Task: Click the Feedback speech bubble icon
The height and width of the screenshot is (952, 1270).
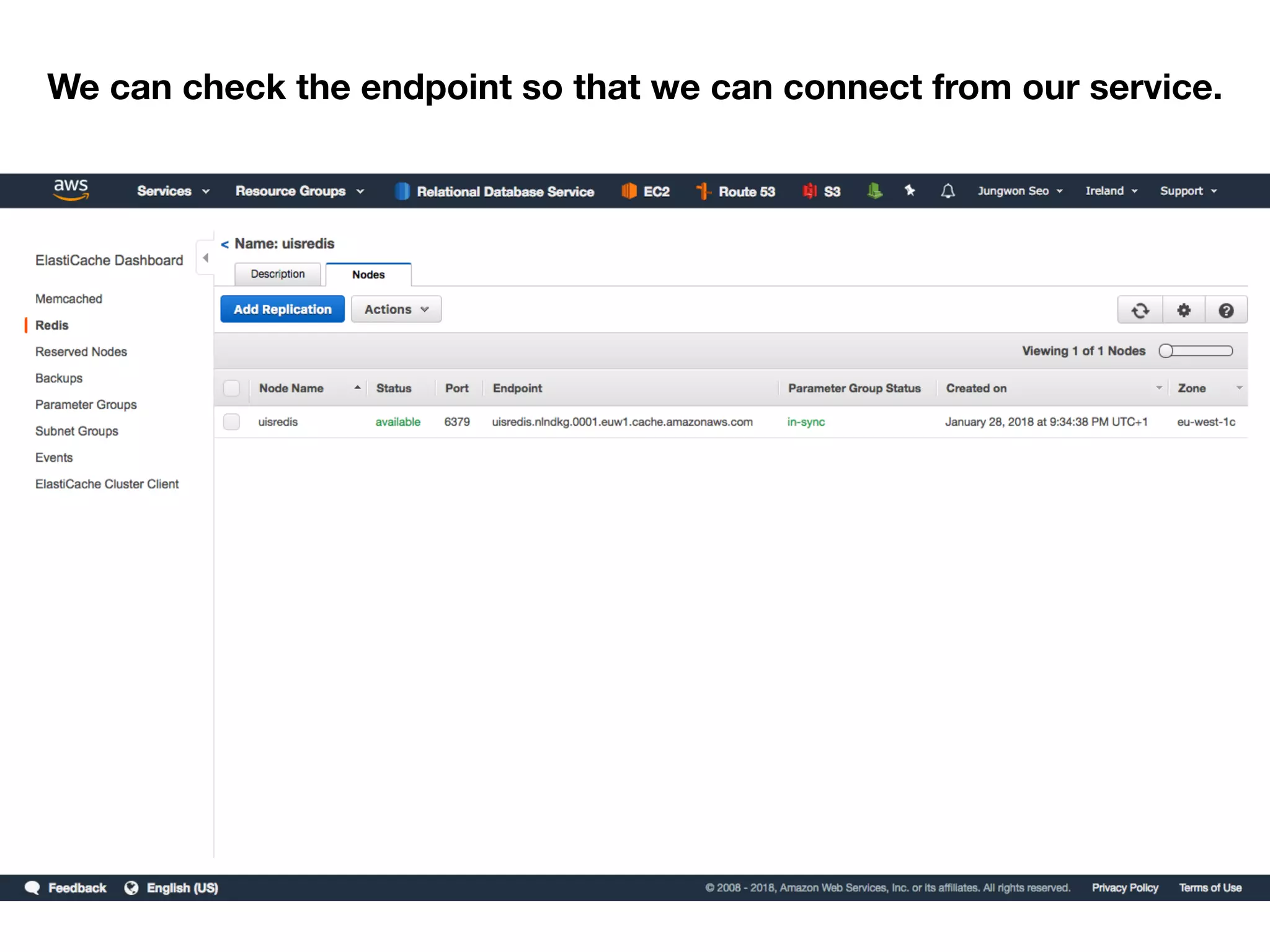Action: tap(32, 888)
